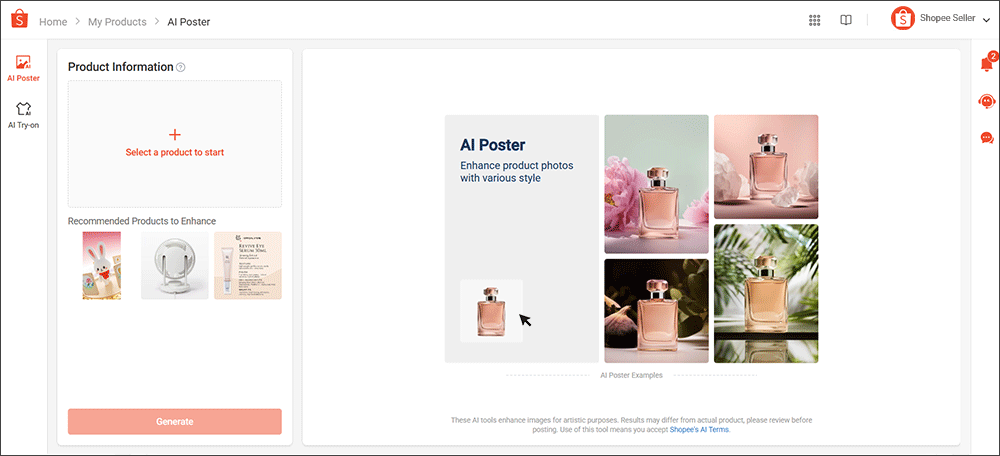The width and height of the screenshot is (1000, 456).
Task: Pick the Revive Eye Serum product
Action: [x=247, y=265]
